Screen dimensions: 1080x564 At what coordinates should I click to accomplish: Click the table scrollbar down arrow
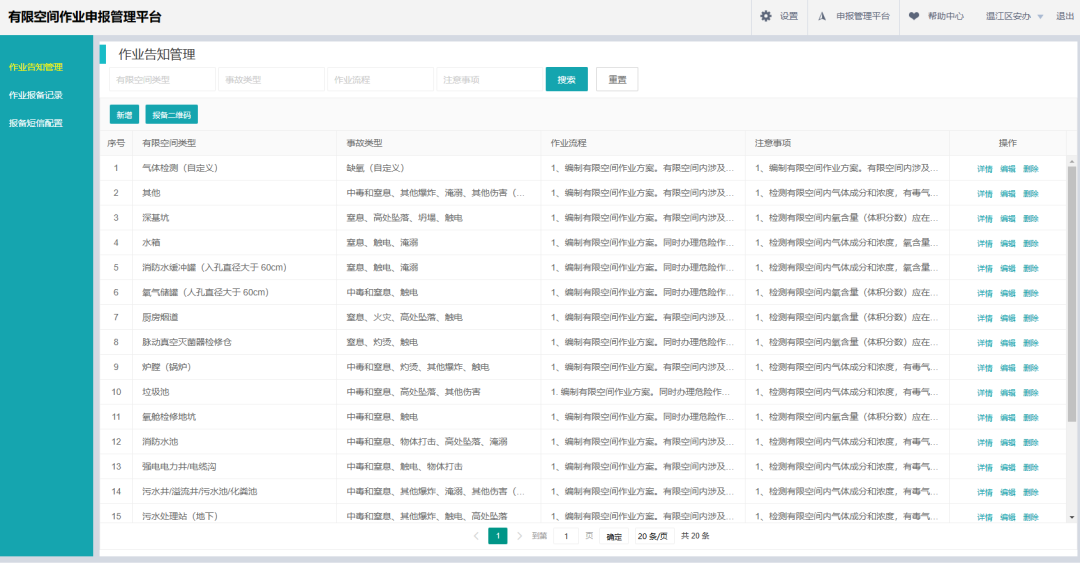point(1072,517)
